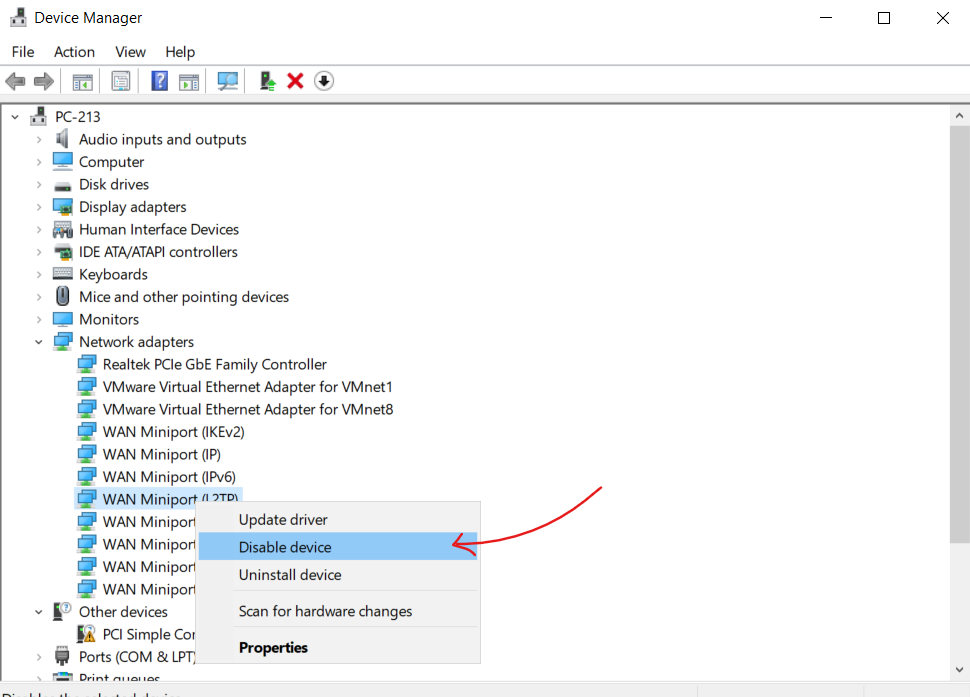Click the Help question mark toolbar icon

159,81
